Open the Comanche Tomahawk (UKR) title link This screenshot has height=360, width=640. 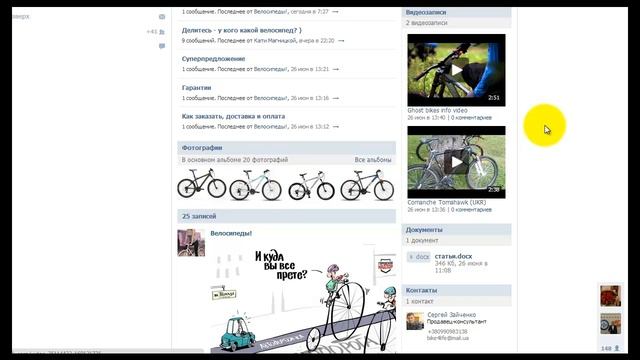tap(447, 202)
